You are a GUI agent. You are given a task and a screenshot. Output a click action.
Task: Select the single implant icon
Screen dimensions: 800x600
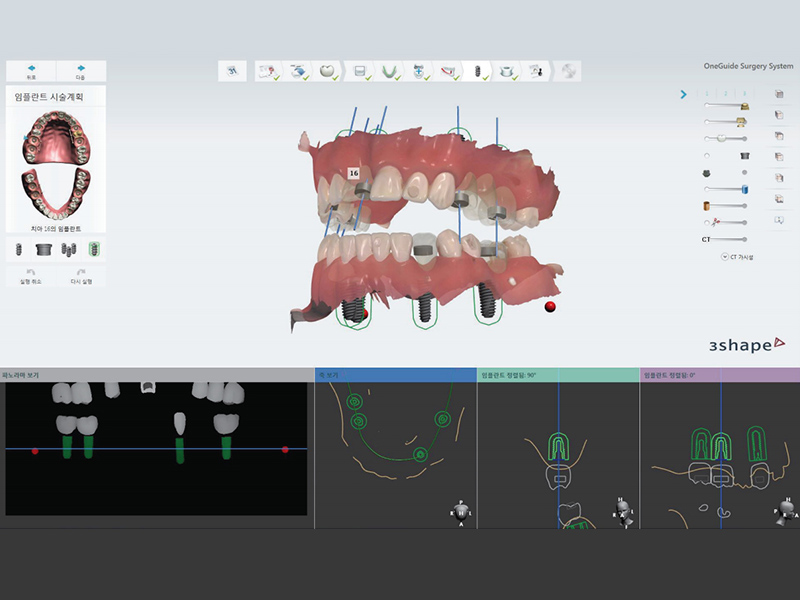pos(18,249)
